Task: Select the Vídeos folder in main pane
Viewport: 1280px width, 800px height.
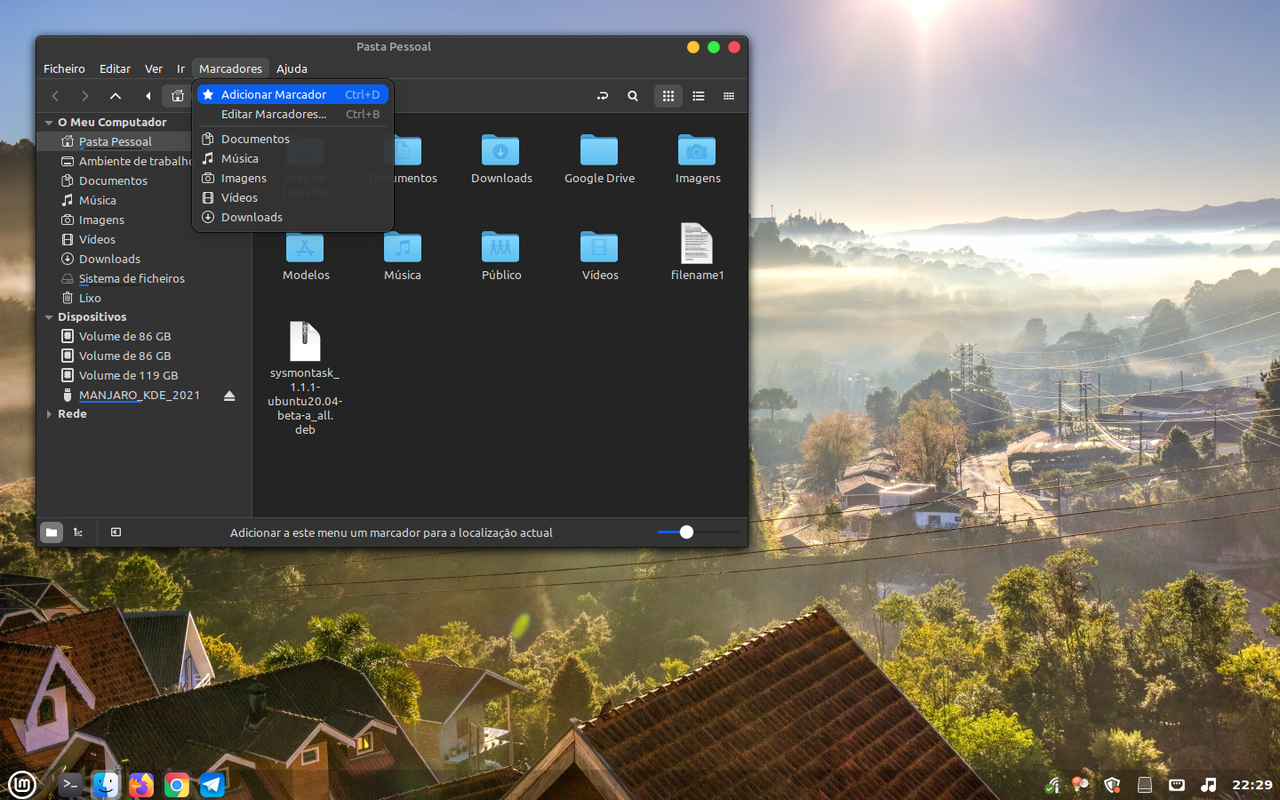Action: [600, 255]
